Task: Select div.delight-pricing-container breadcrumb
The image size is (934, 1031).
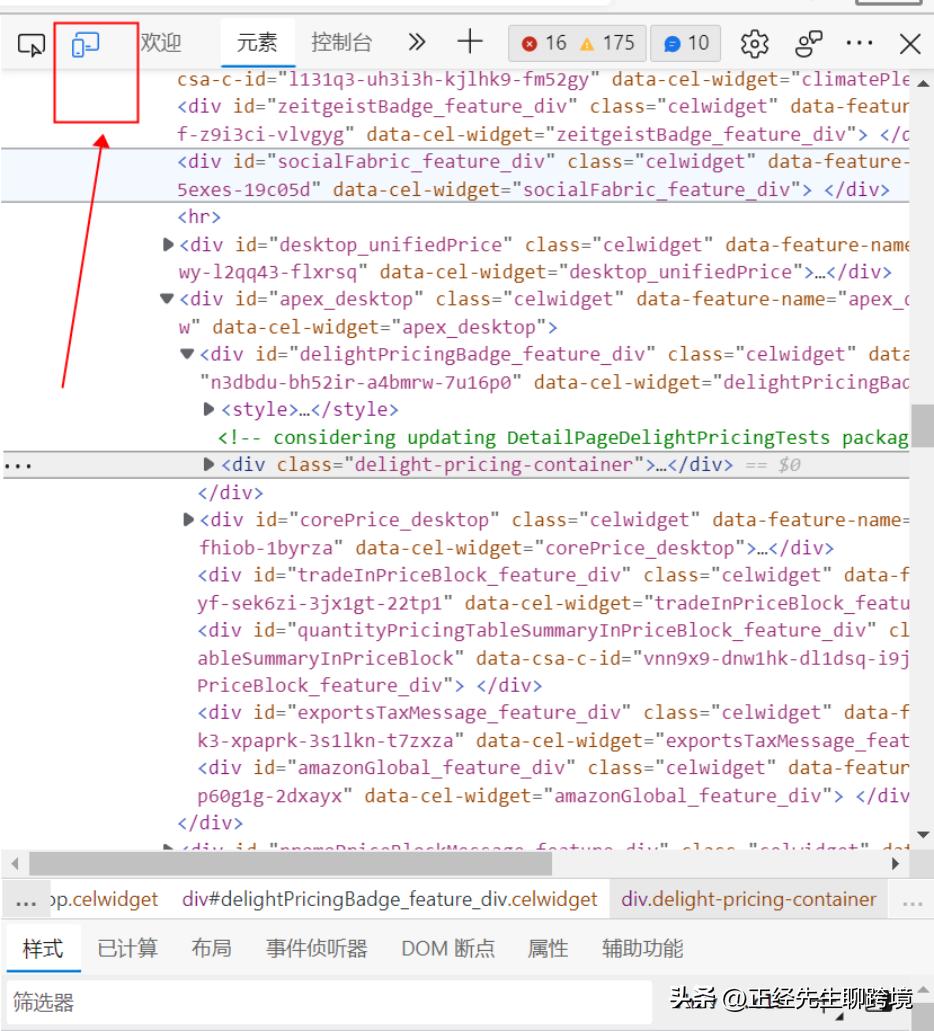Action: click(x=748, y=899)
